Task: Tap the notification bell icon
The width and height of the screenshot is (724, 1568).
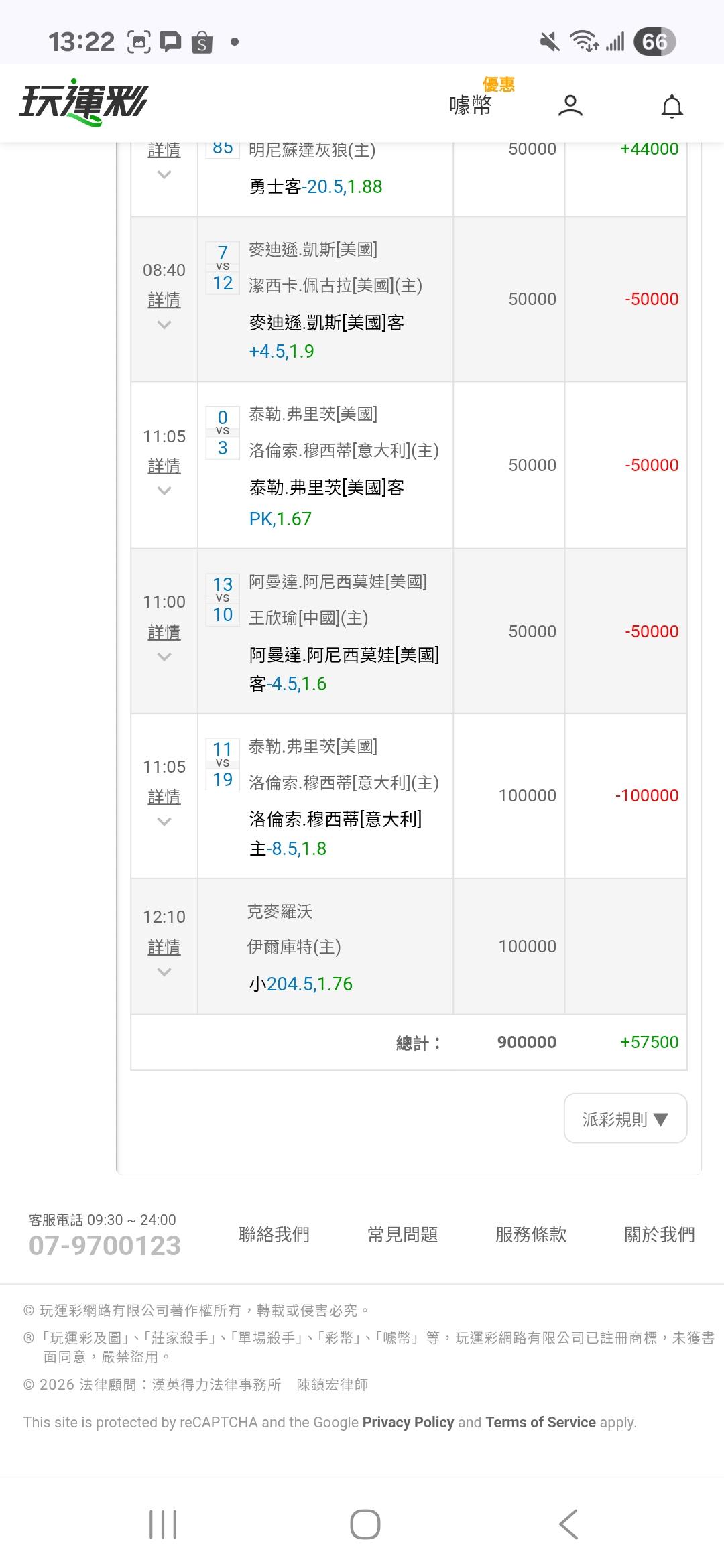Action: tap(672, 107)
